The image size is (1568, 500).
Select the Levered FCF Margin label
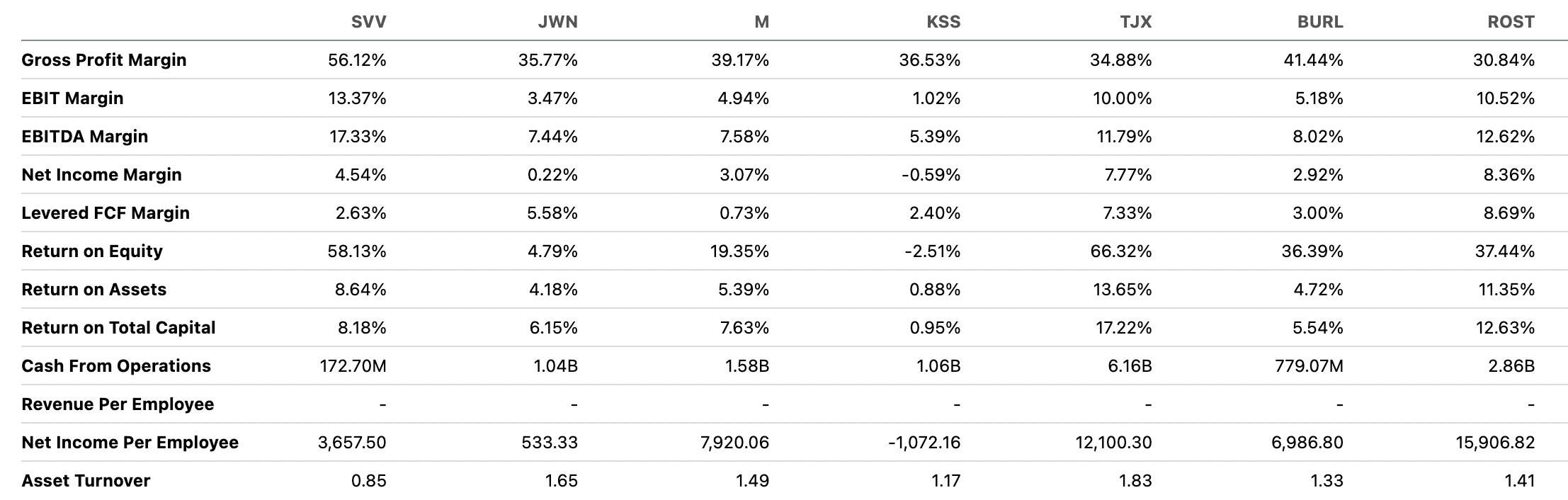106,213
